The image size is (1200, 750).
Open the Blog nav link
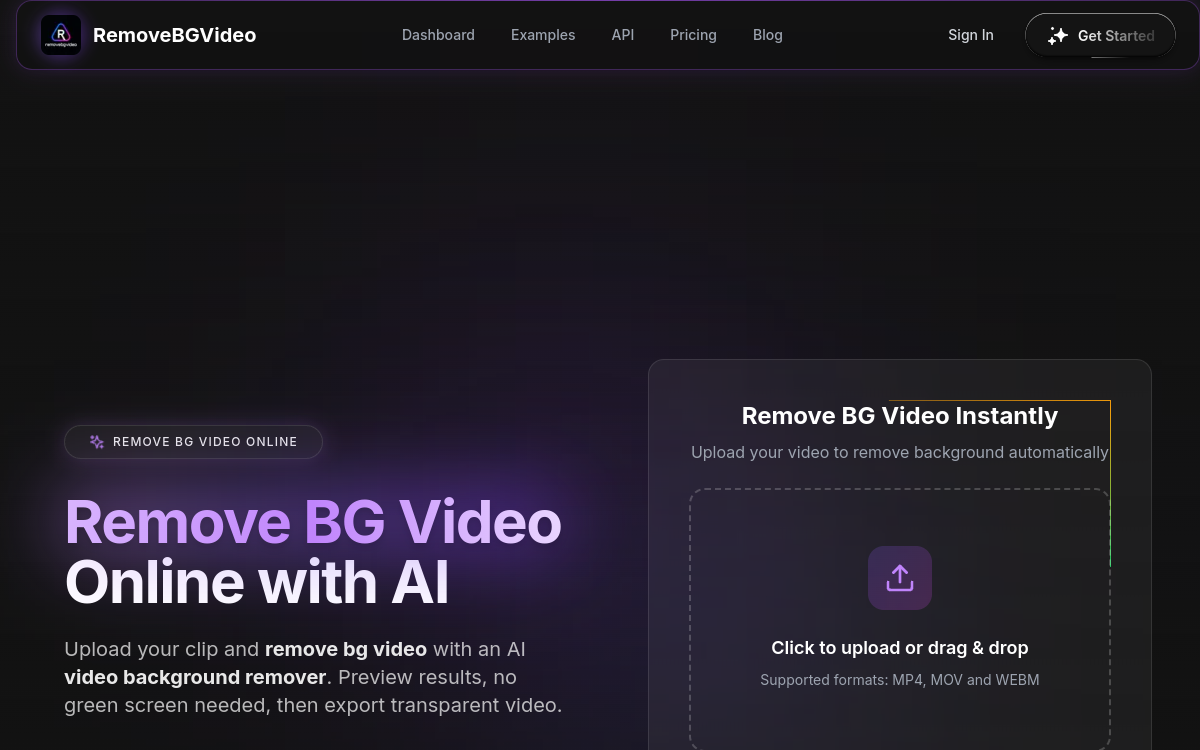(768, 35)
